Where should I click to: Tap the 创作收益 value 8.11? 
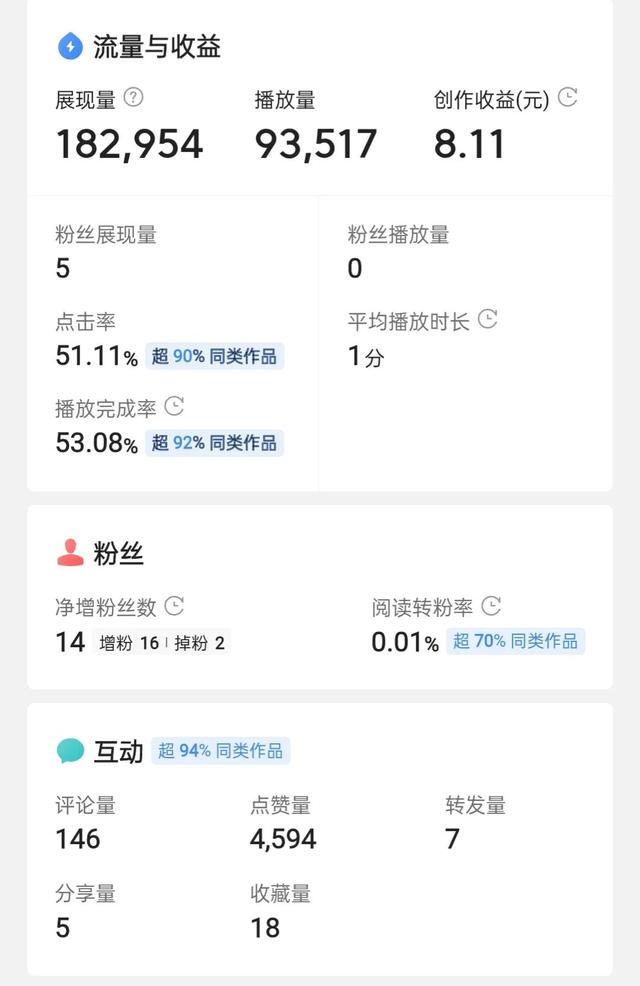click(x=469, y=144)
